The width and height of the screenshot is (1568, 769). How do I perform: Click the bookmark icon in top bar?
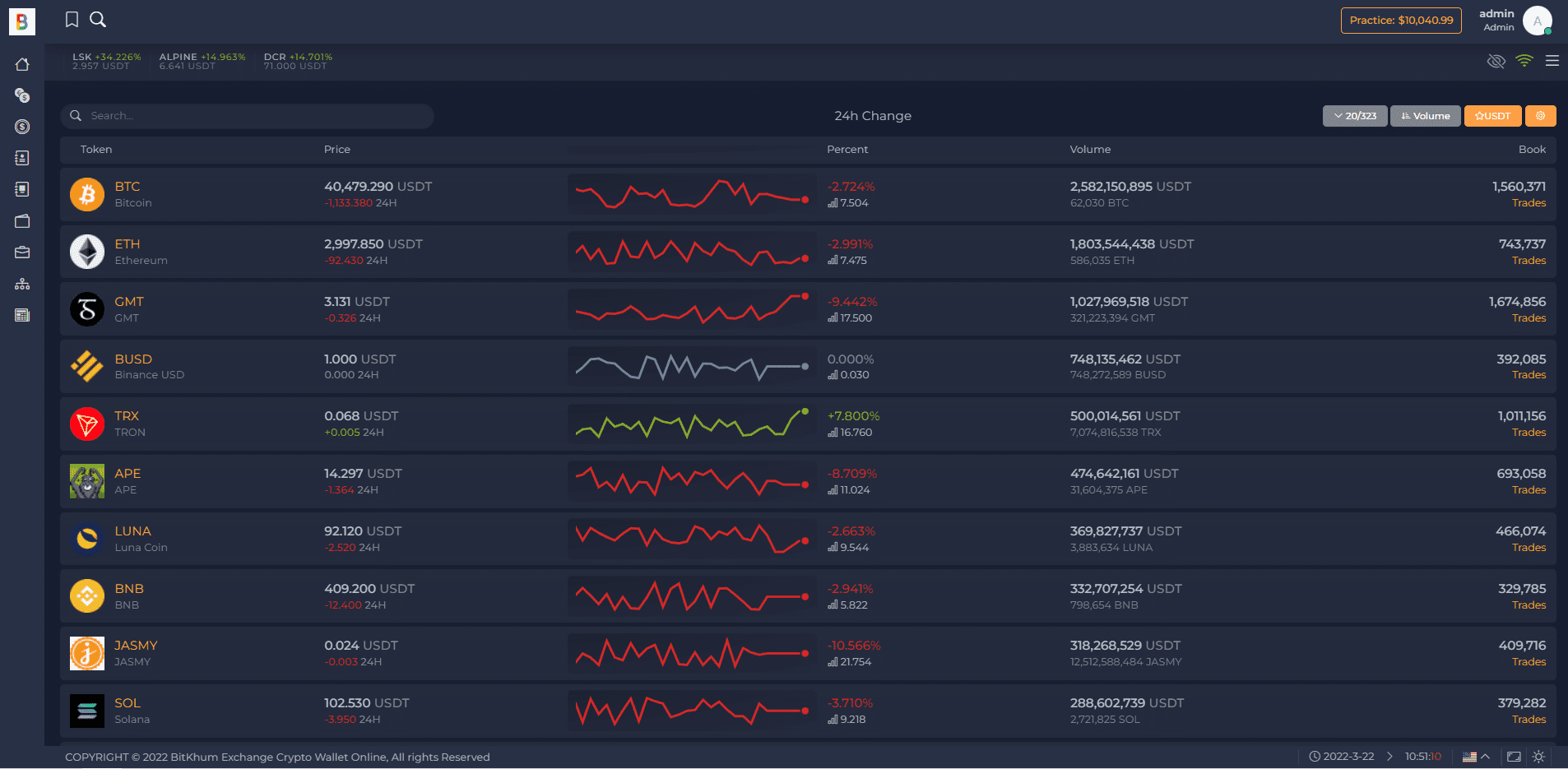click(x=72, y=20)
